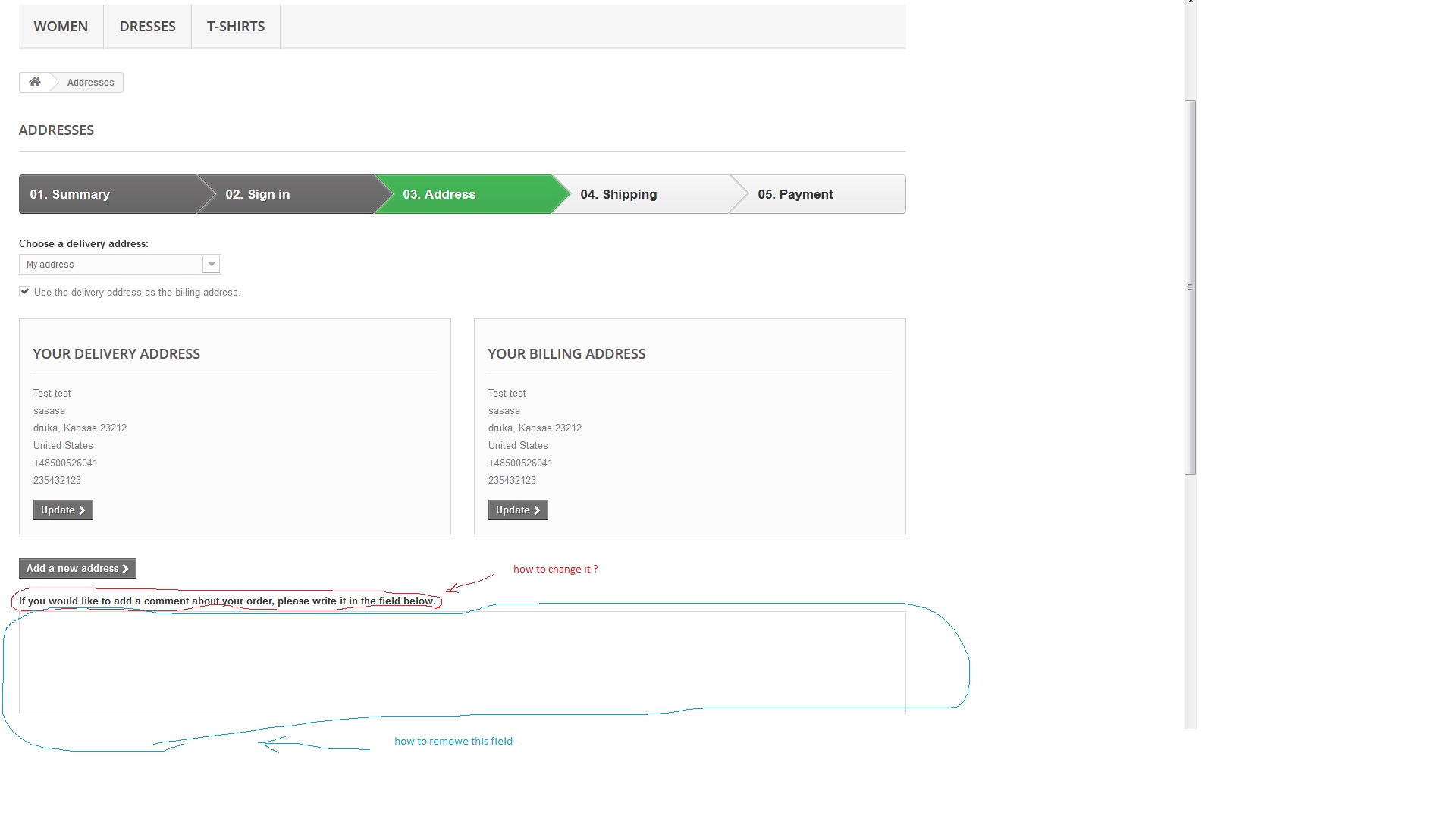The height and width of the screenshot is (819, 1456).
Task: Click the 04. Shipping step
Action: coord(618,194)
